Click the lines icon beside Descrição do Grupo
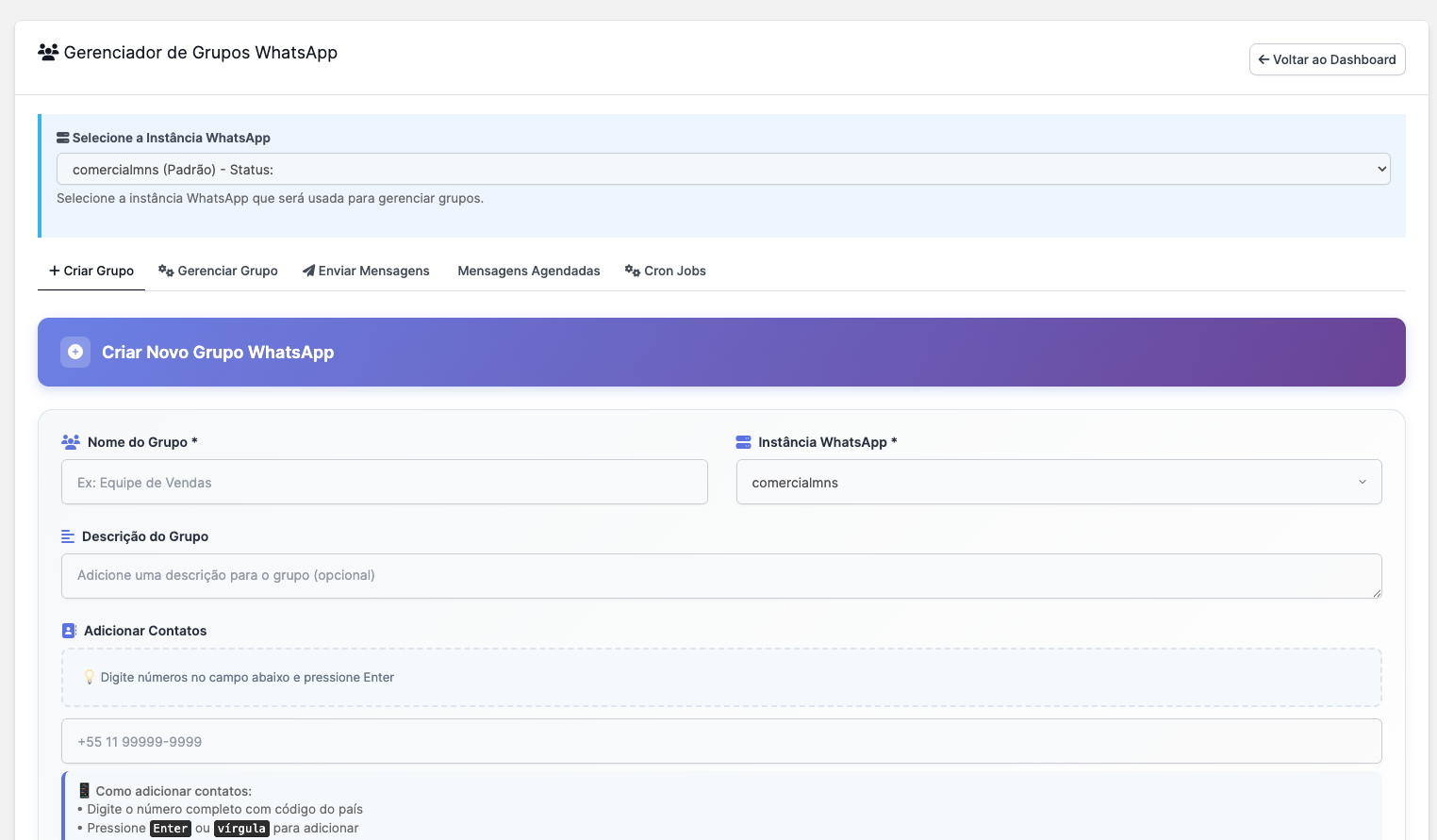 pos(67,535)
